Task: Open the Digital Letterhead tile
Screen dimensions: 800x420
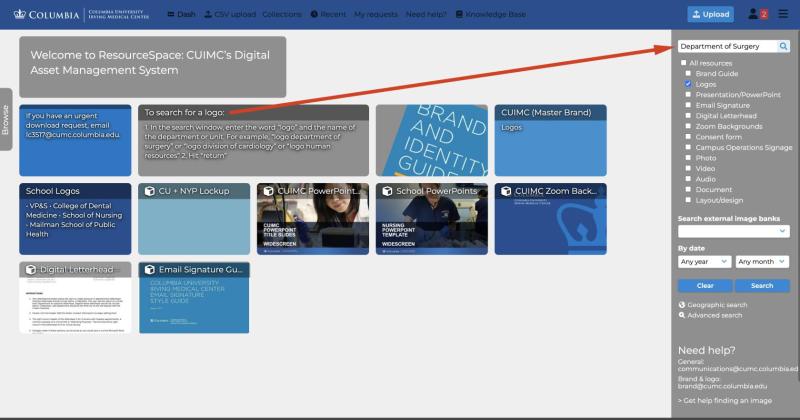Action: click(75, 298)
